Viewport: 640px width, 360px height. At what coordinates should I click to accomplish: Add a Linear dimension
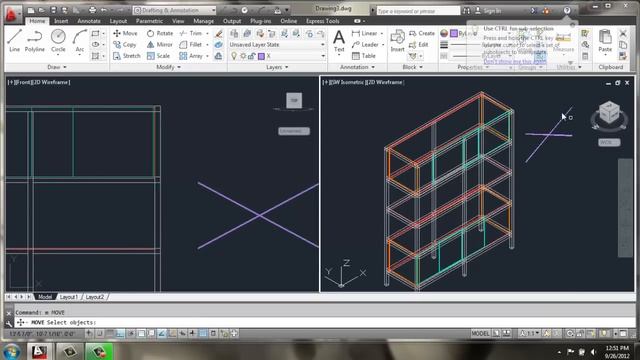pos(365,33)
